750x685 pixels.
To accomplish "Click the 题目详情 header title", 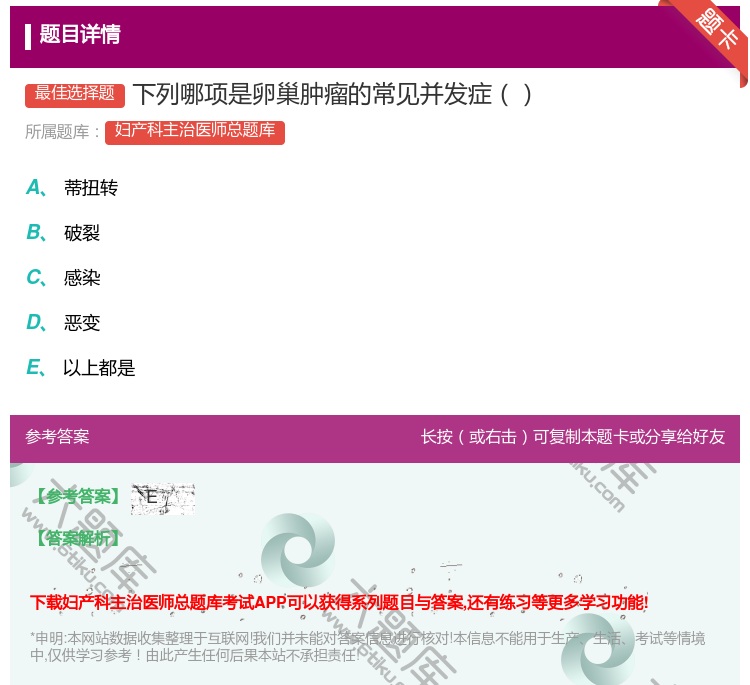I will click(x=80, y=35).
